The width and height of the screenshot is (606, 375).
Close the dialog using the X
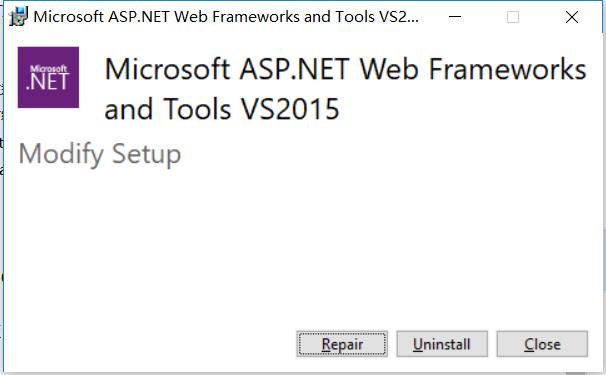point(572,17)
